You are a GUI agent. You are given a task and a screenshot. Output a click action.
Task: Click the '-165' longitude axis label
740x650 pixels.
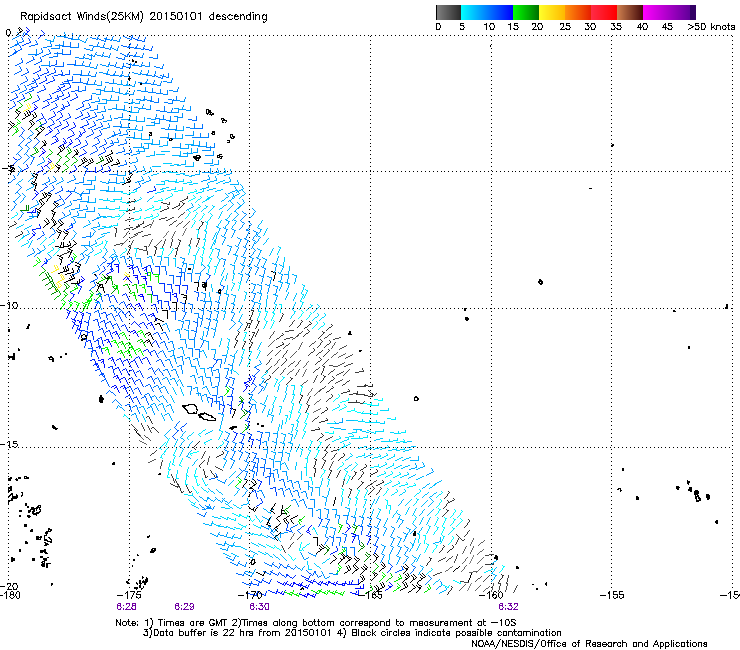coord(370,595)
